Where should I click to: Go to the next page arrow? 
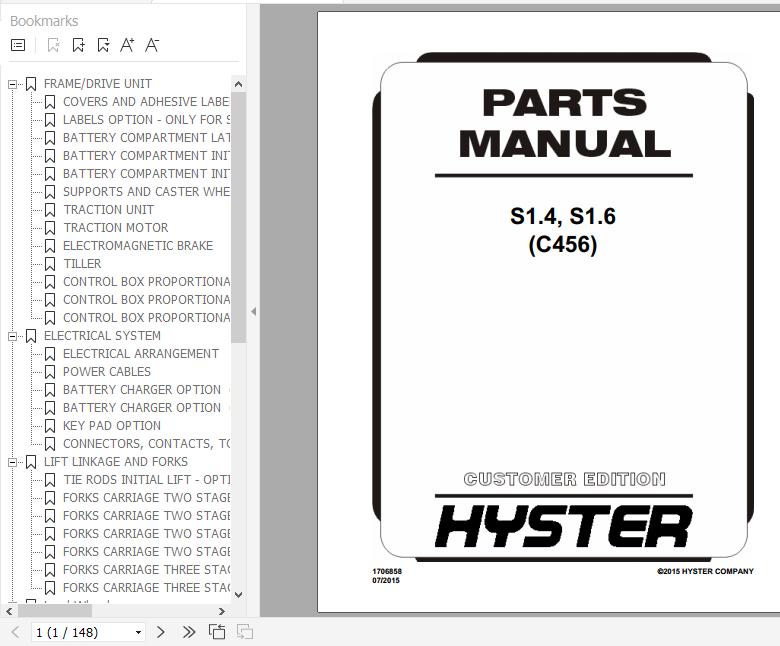point(160,632)
